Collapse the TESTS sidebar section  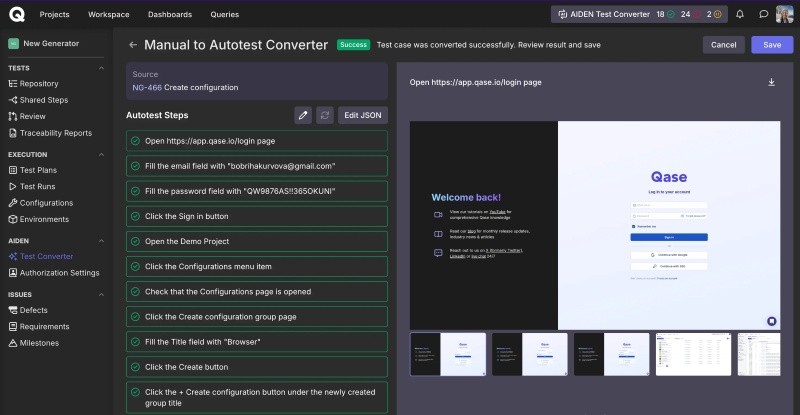click(x=101, y=68)
